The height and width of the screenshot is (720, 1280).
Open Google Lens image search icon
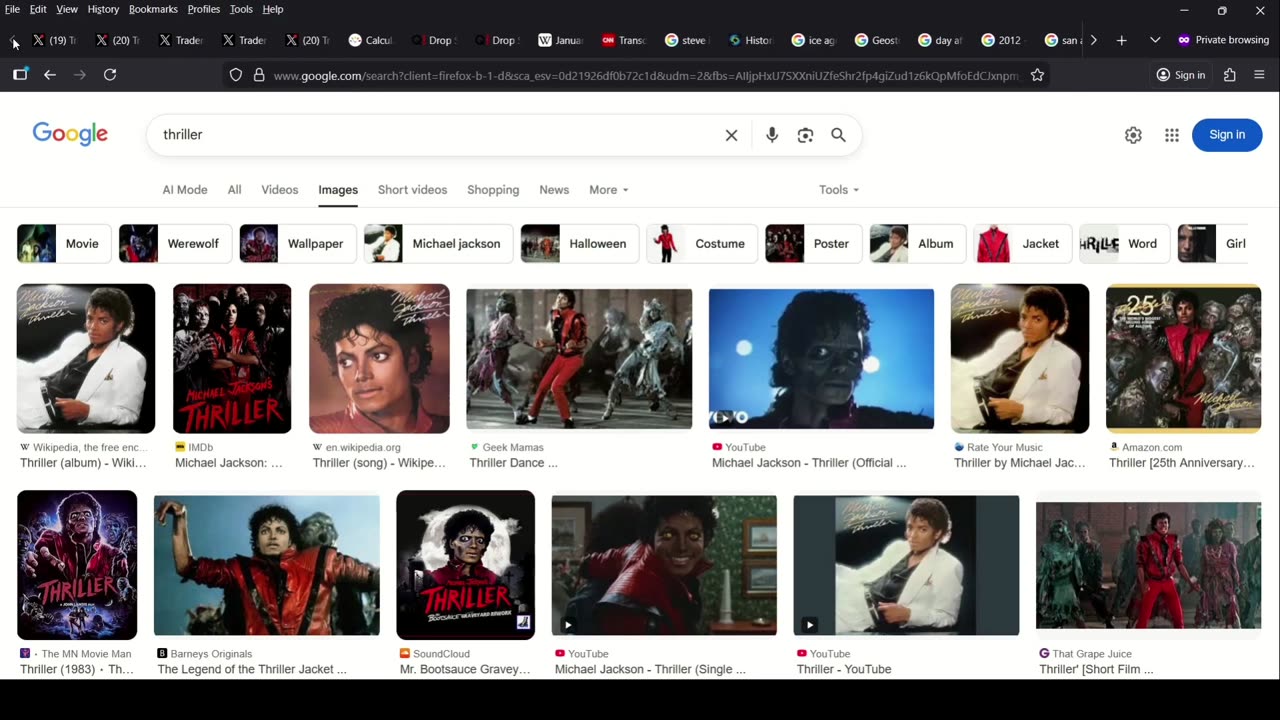click(805, 135)
